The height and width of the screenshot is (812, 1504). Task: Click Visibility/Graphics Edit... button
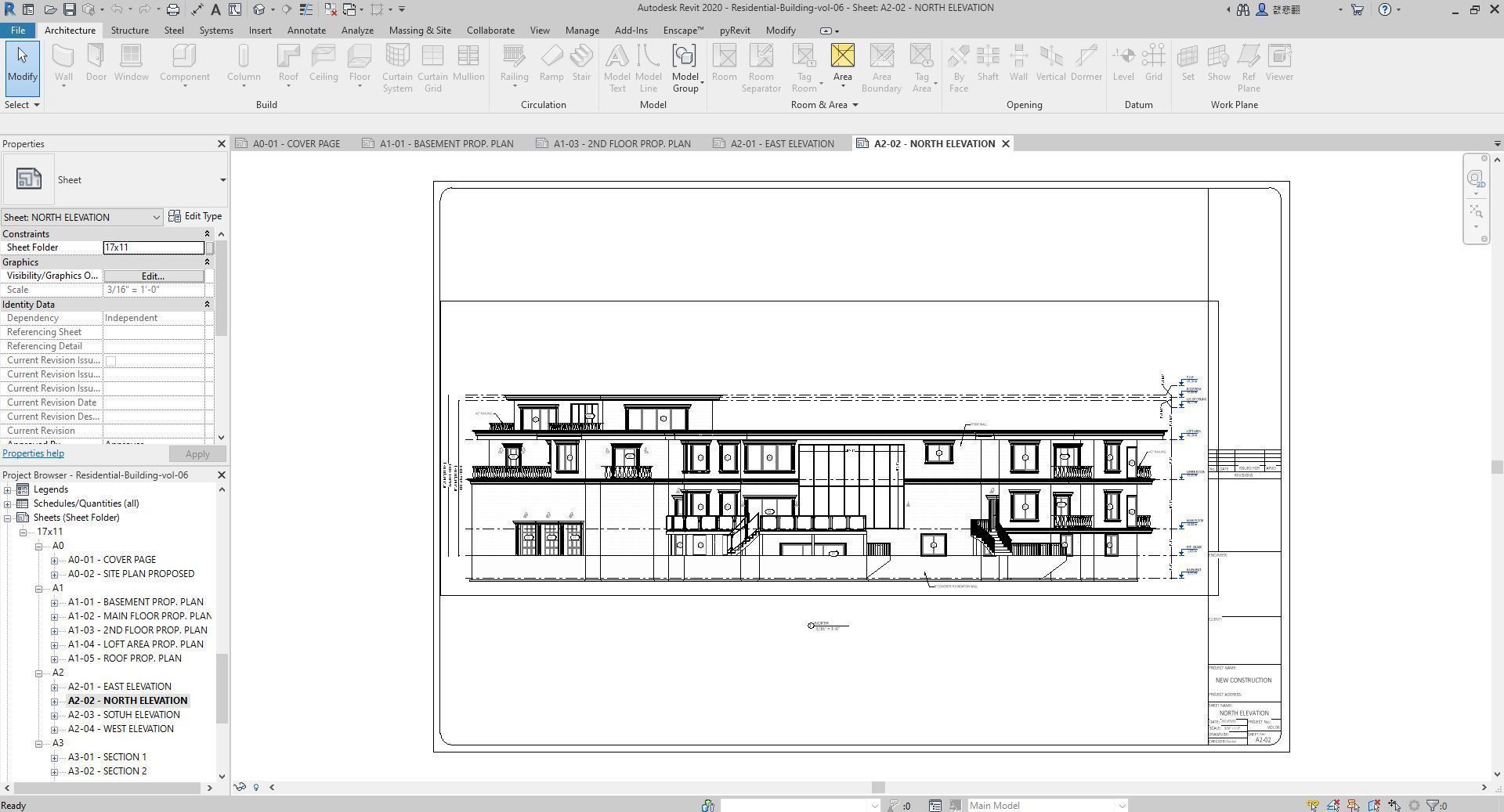tap(154, 276)
